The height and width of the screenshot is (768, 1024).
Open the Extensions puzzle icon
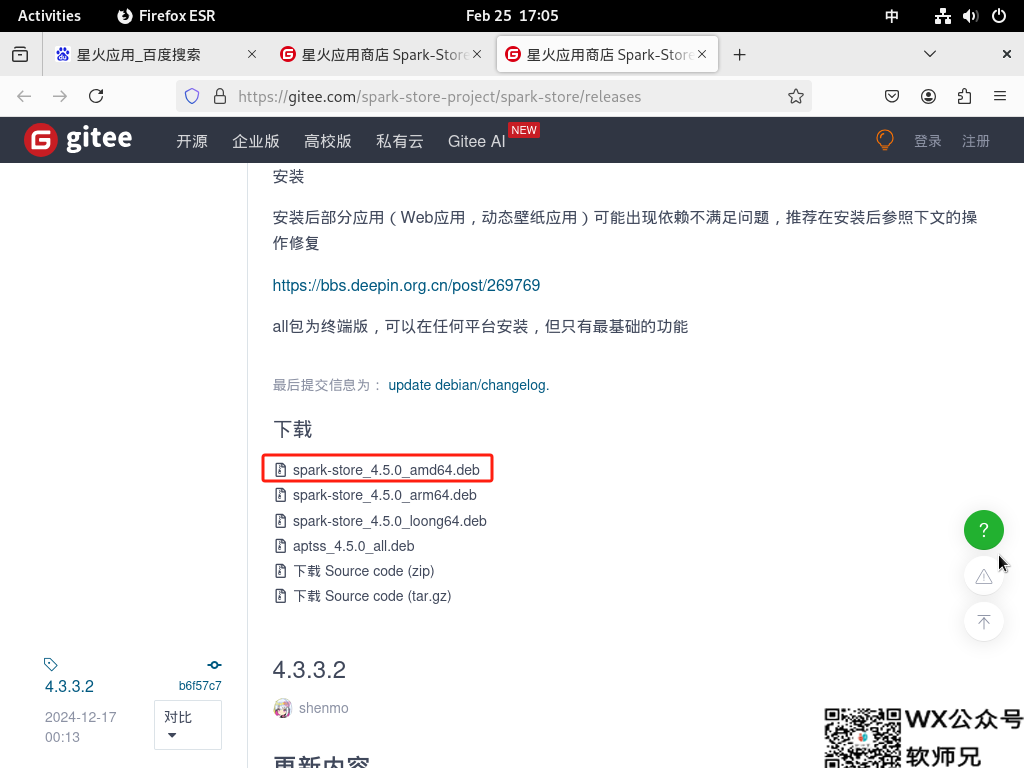pyautogui.click(x=964, y=97)
